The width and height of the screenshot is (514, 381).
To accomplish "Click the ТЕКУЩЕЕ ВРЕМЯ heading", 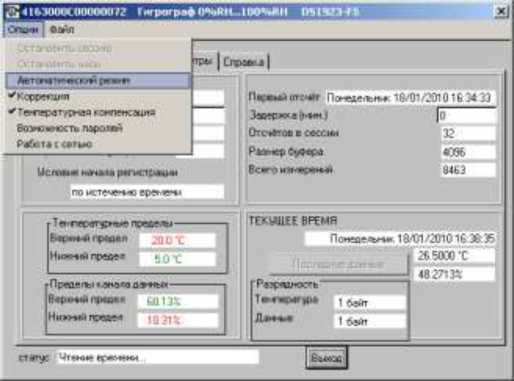I will pos(293,221).
